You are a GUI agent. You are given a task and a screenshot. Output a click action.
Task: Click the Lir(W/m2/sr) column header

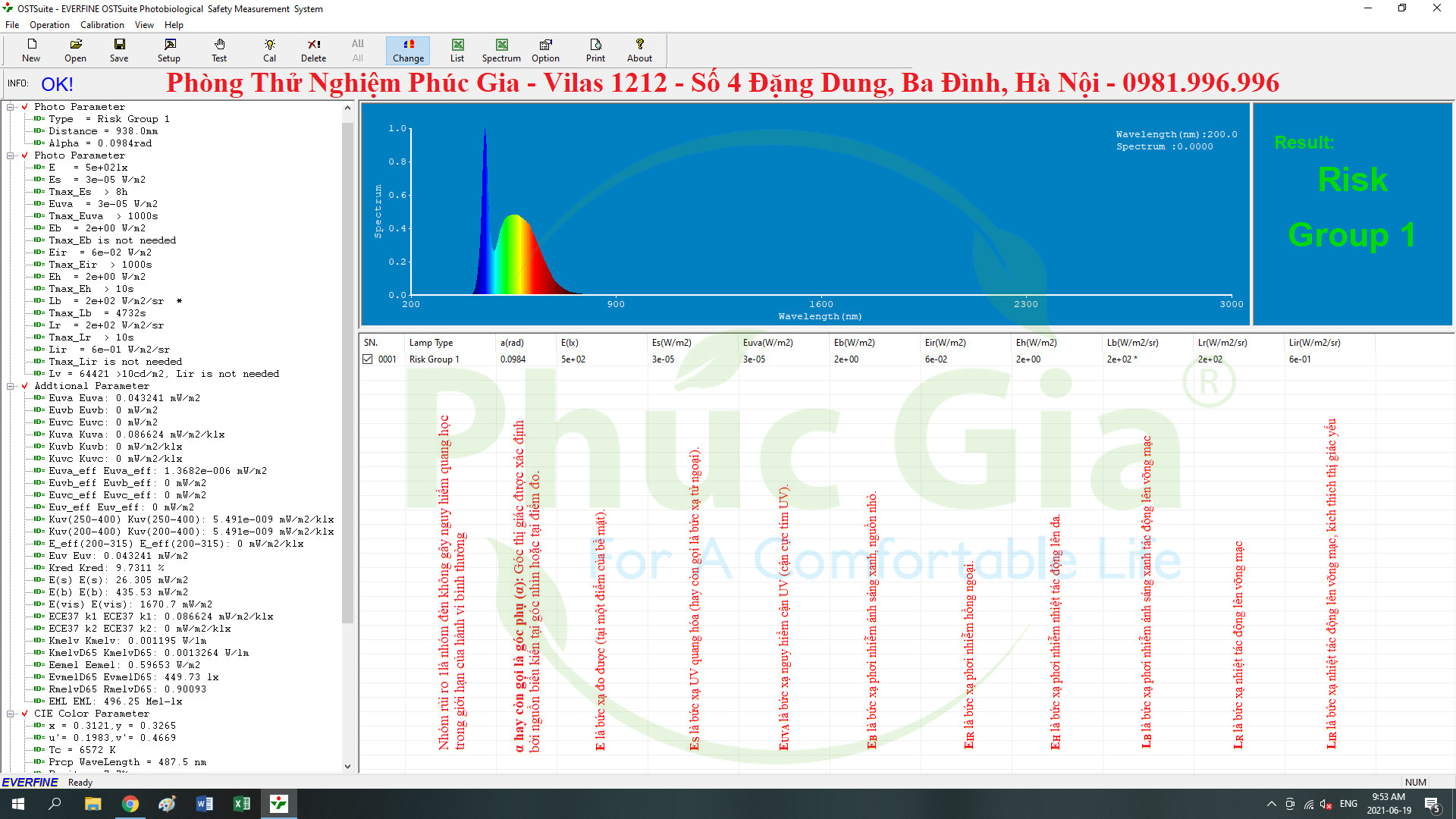tap(1330, 343)
